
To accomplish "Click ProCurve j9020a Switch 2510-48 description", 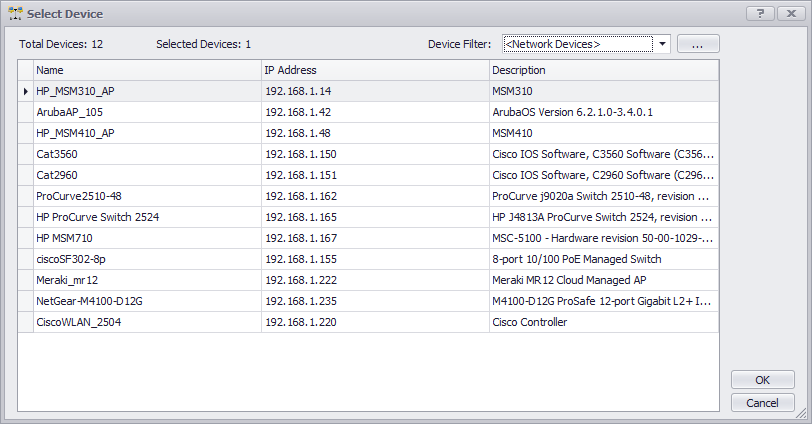I will tap(604, 196).
